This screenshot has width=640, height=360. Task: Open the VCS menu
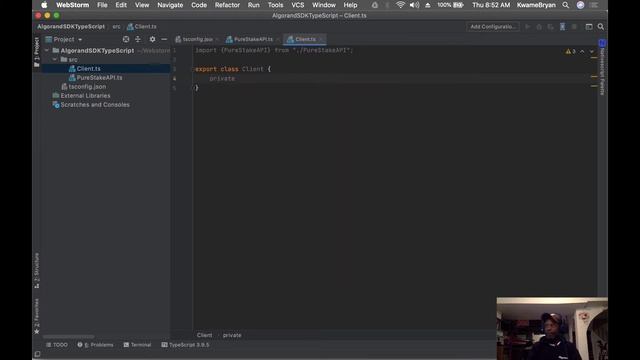pyautogui.click(x=298, y=5)
